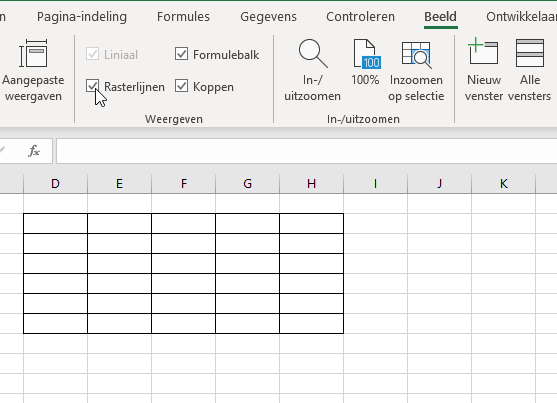The height and width of the screenshot is (403, 557).
Task: Select column H header
Action: 312,184
